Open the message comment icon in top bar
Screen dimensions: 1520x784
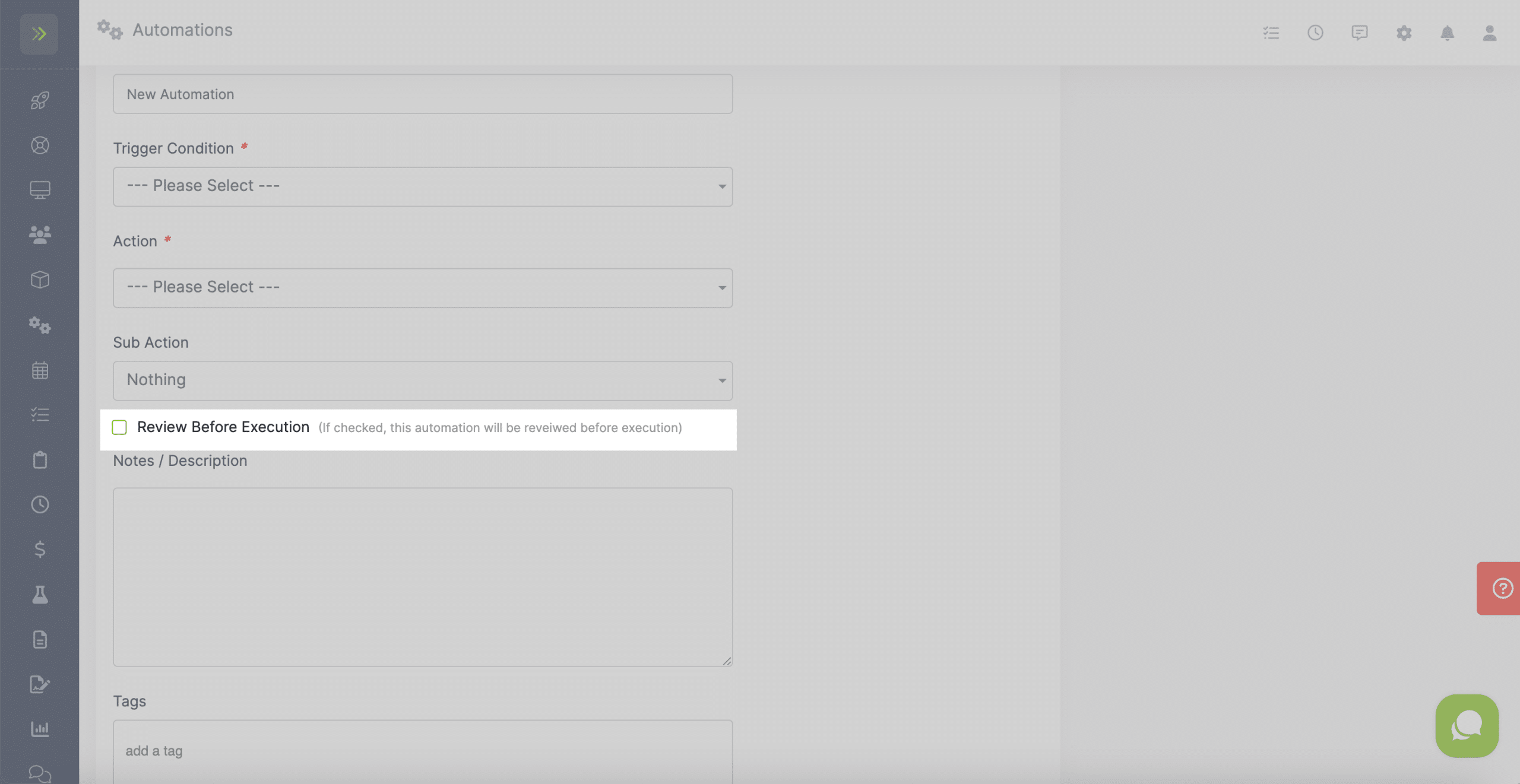1360,33
